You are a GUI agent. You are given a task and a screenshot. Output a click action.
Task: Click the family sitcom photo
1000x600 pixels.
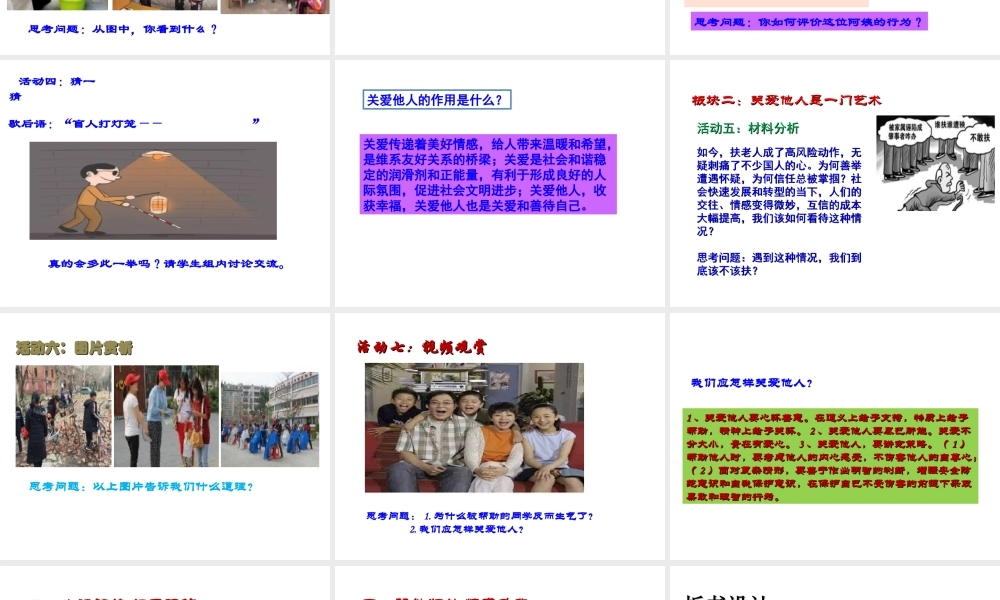474,428
